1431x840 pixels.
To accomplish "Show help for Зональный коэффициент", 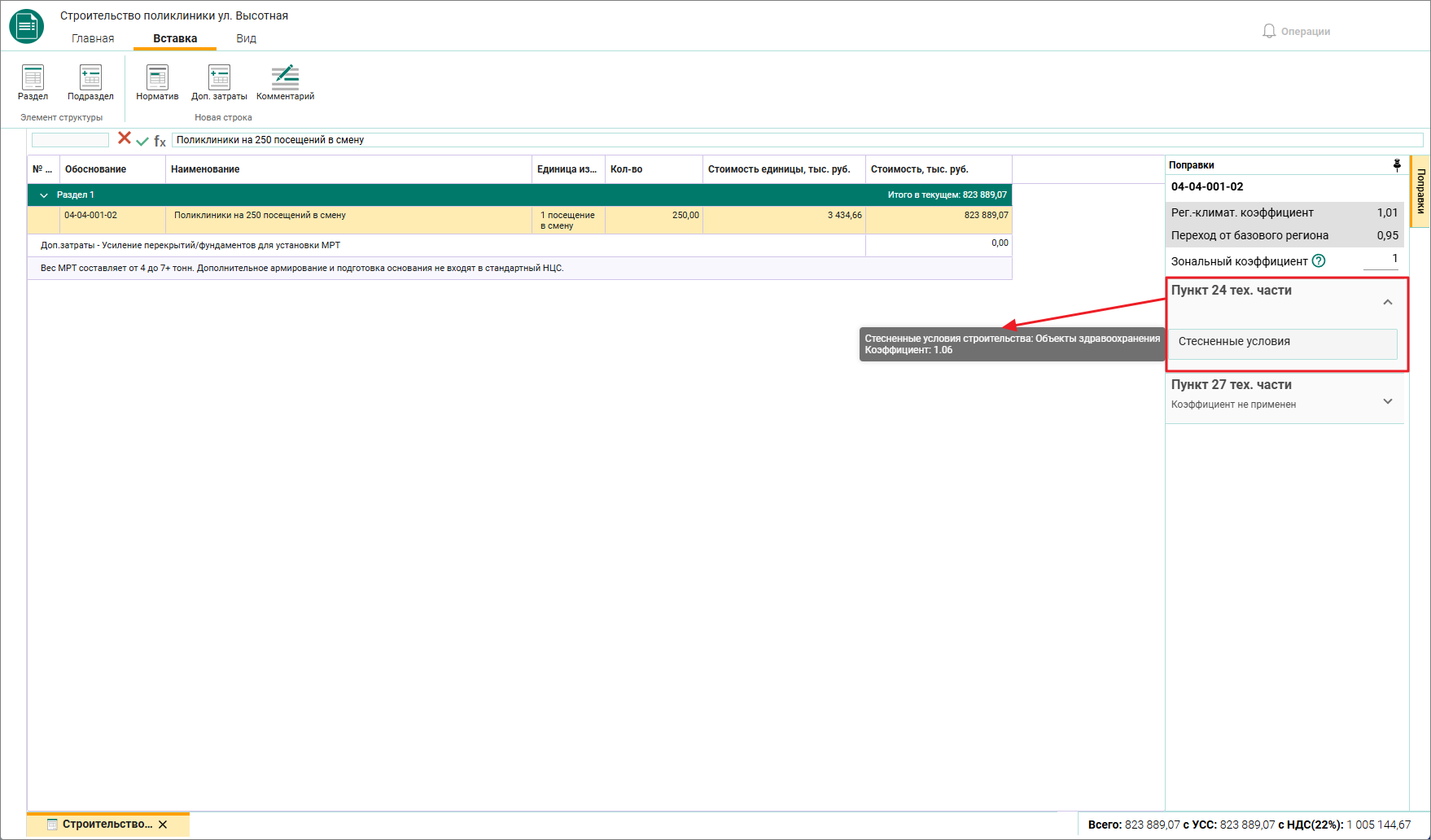I will point(1319,261).
